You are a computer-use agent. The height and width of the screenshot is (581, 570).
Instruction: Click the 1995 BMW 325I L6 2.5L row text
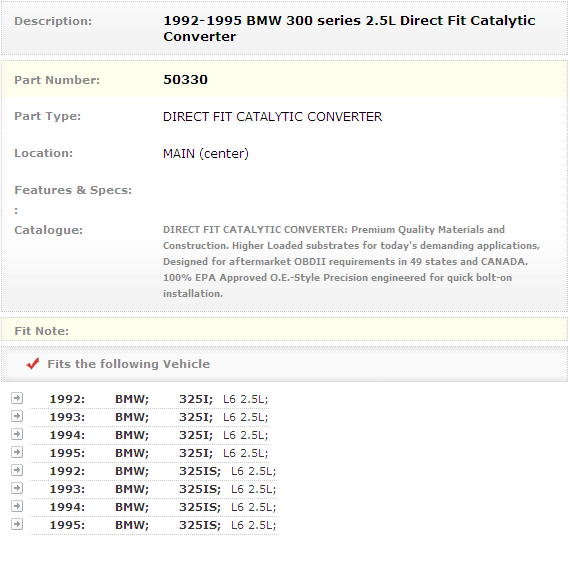(159, 453)
